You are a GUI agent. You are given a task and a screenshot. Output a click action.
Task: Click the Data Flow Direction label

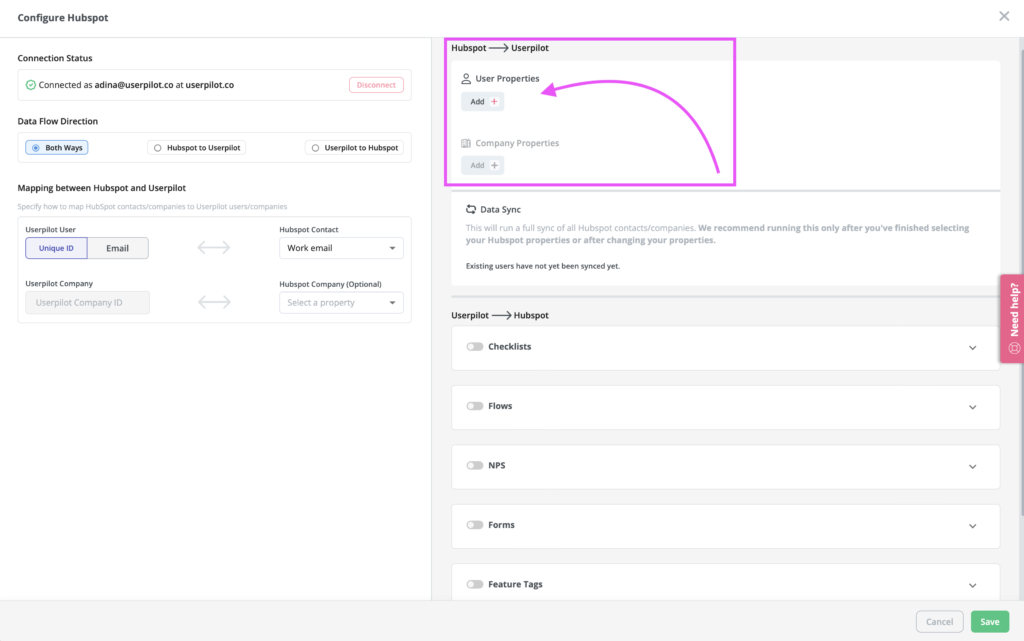coord(57,121)
